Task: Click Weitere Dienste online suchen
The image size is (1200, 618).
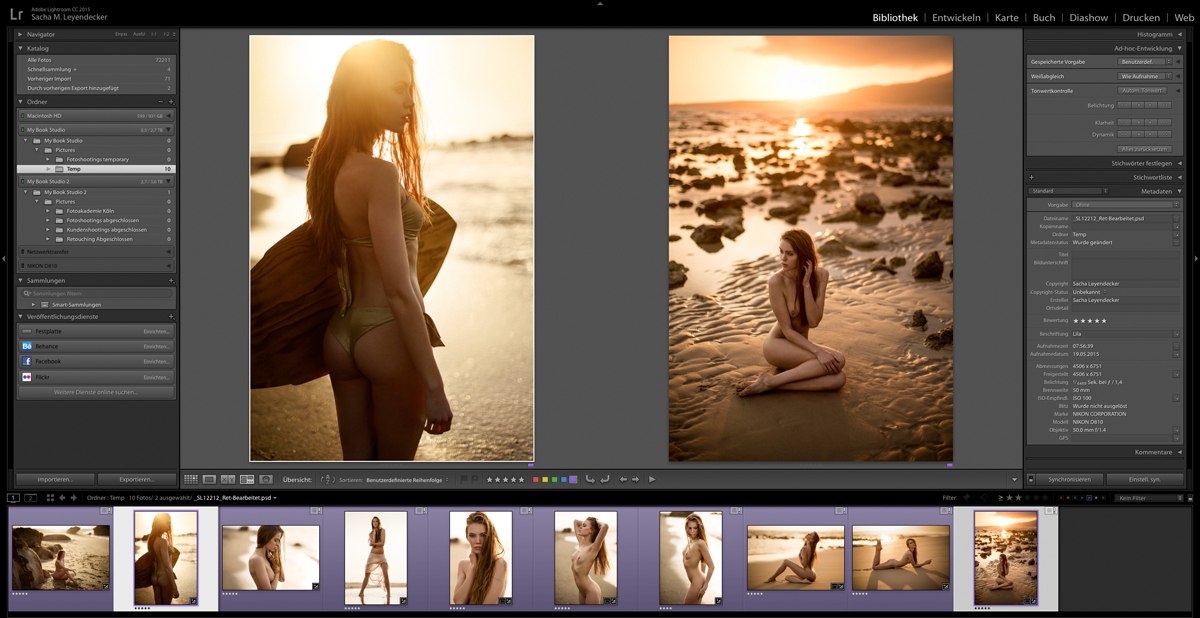Action: click(x=96, y=392)
